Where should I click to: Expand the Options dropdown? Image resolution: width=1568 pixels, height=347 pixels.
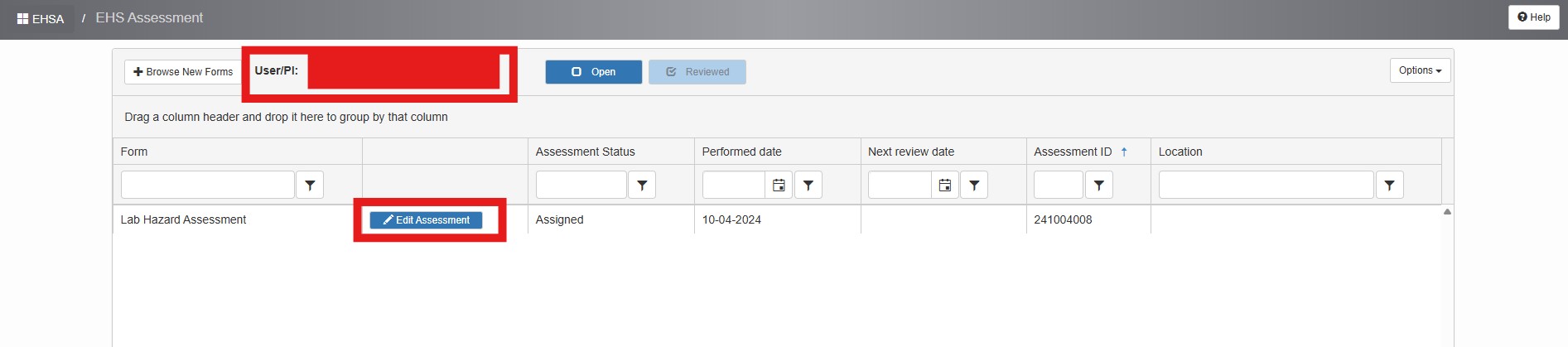(1420, 70)
